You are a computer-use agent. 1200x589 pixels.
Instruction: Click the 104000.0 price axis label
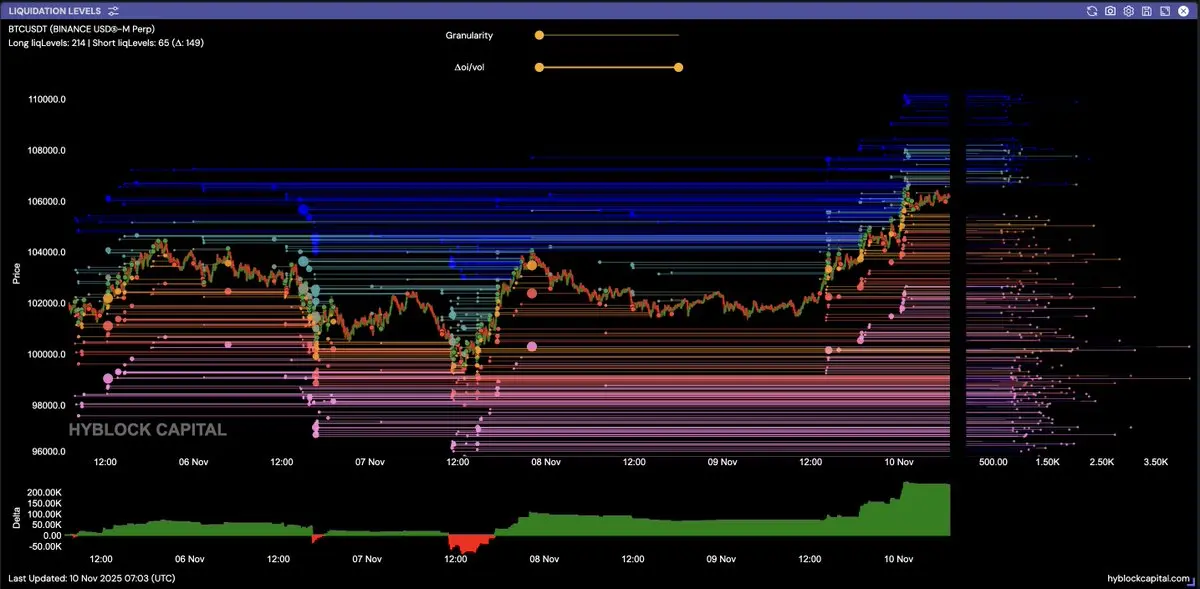pos(47,253)
